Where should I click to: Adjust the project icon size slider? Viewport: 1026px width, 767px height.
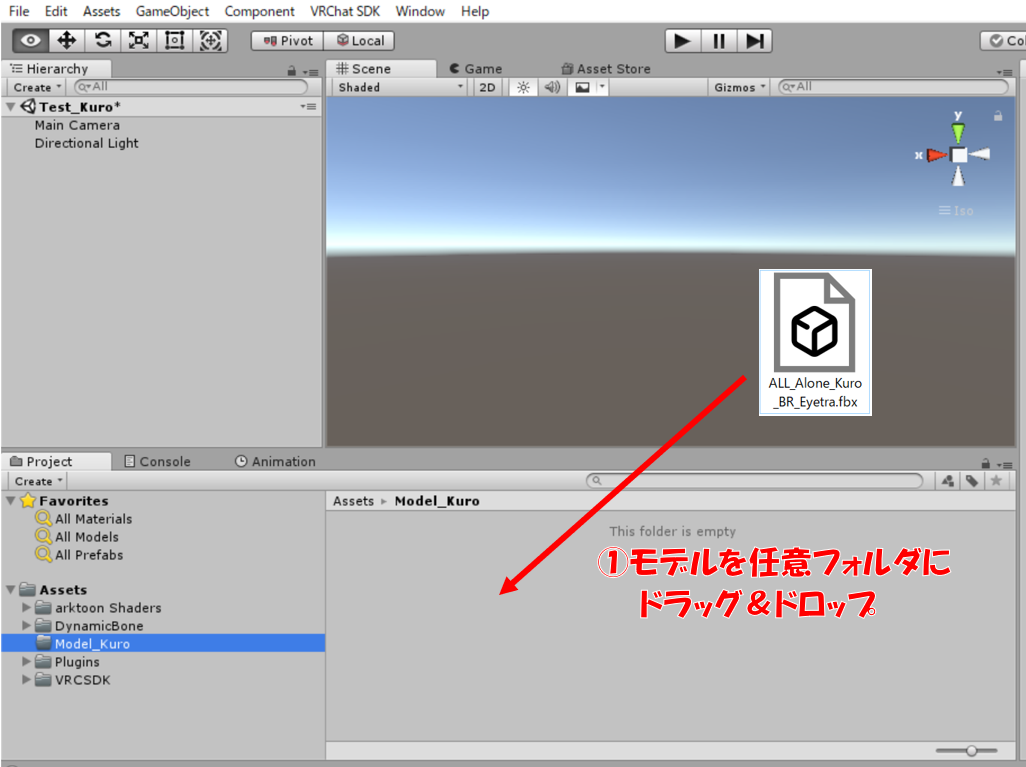[x=968, y=750]
